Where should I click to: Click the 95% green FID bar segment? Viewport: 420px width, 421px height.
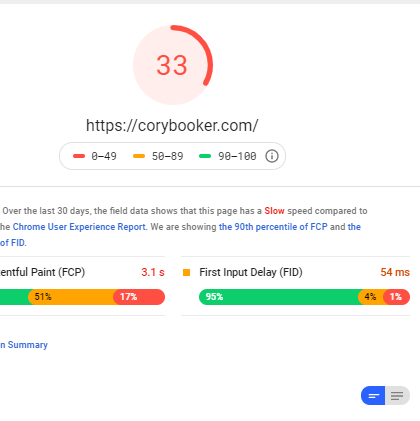coord(279,297)
